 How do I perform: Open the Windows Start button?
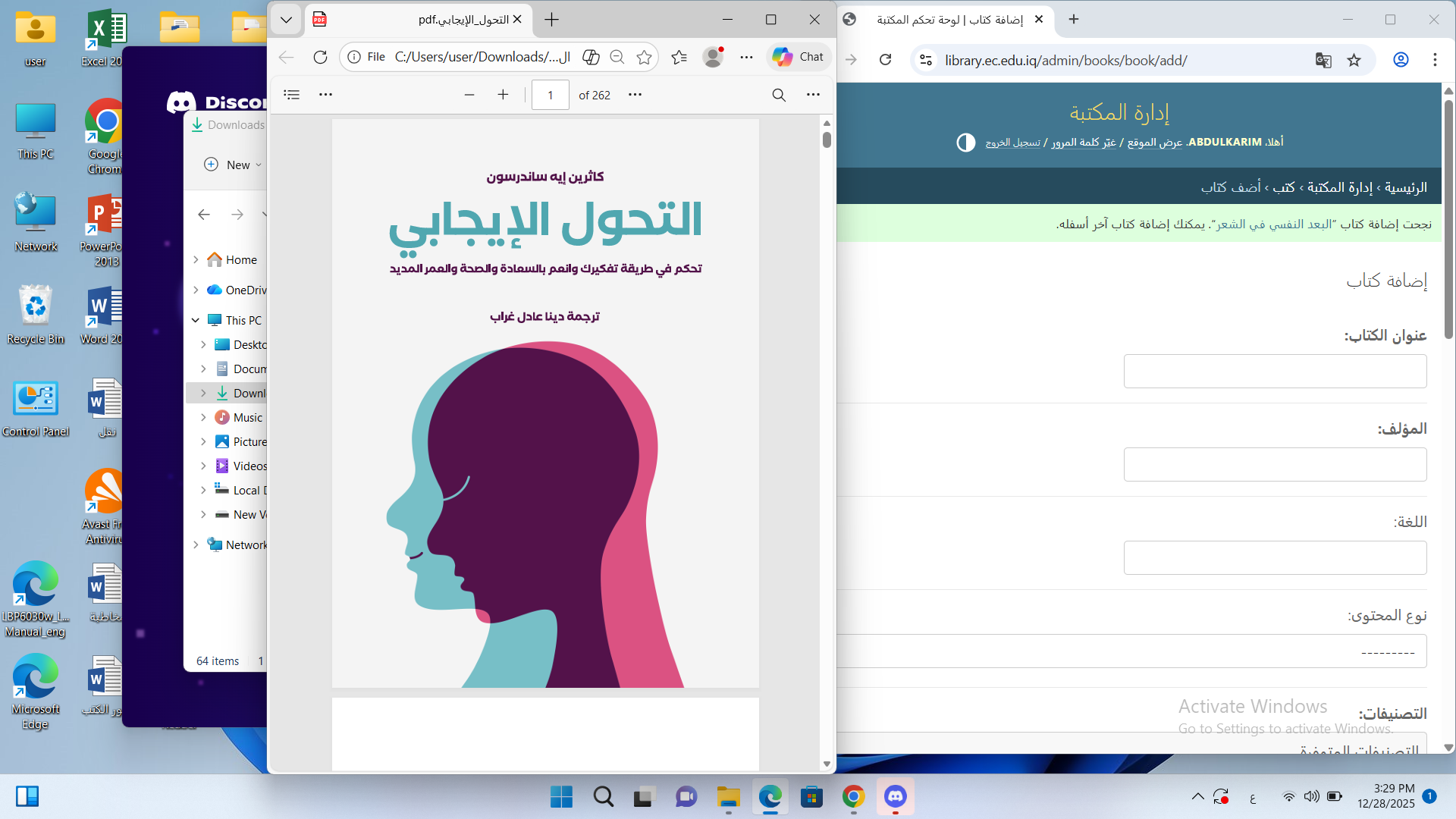click(x=562, y=797)
